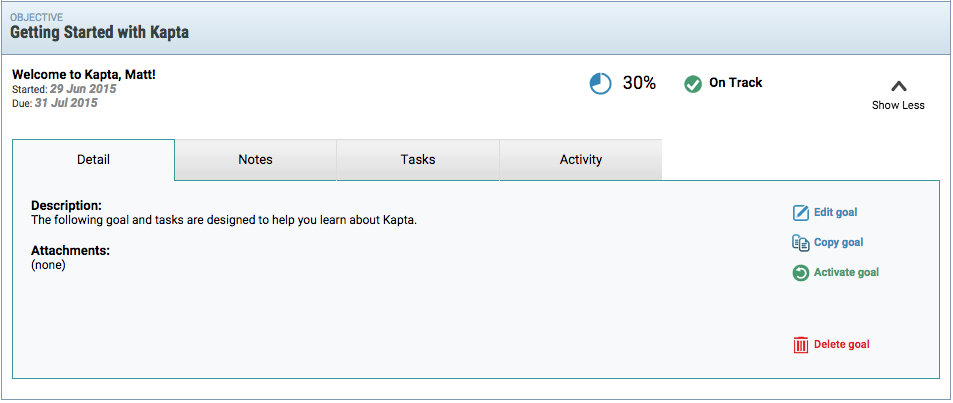
Task: Click the Edit goal link text
Action: click(x=836, y=212)
